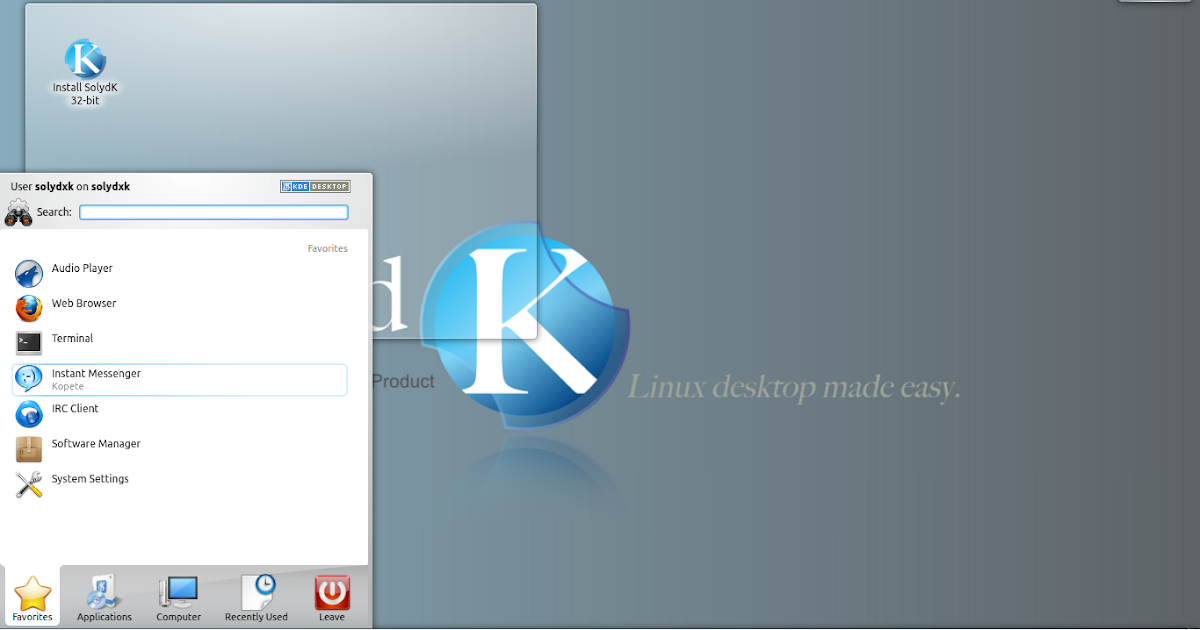The image size is (1200, 630).
Task: Select the Web Browser label
Action: tap(84, 303)
